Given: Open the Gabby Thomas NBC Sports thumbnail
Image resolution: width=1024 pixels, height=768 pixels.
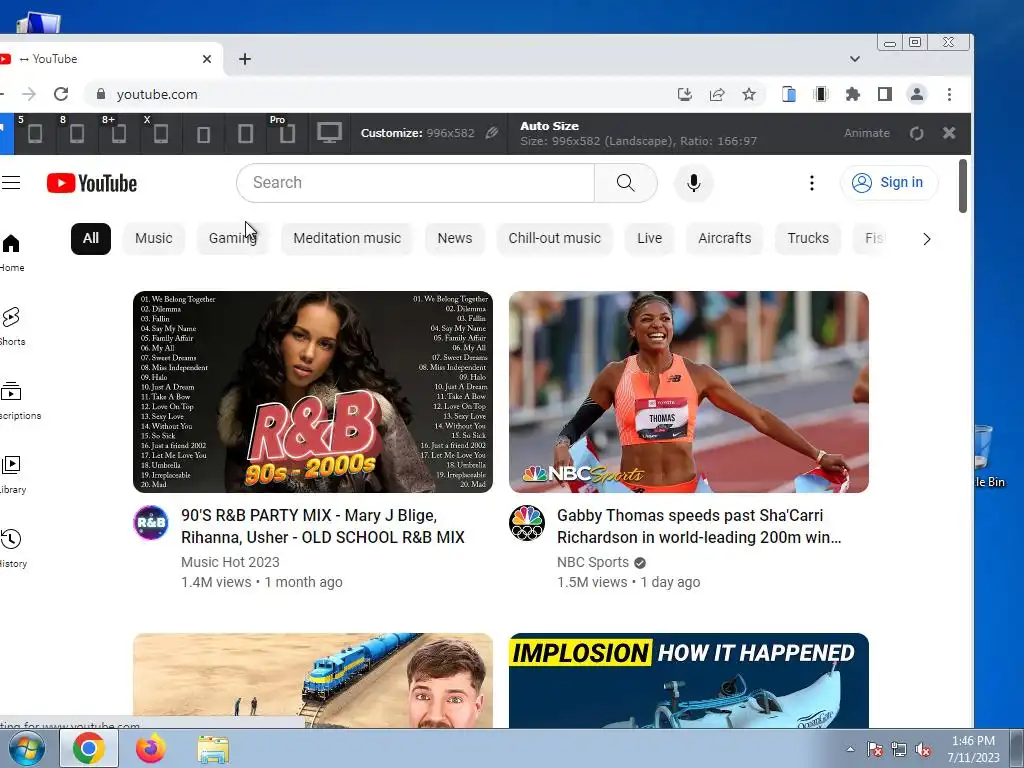Looking at the screenshot, I should 689,392.
